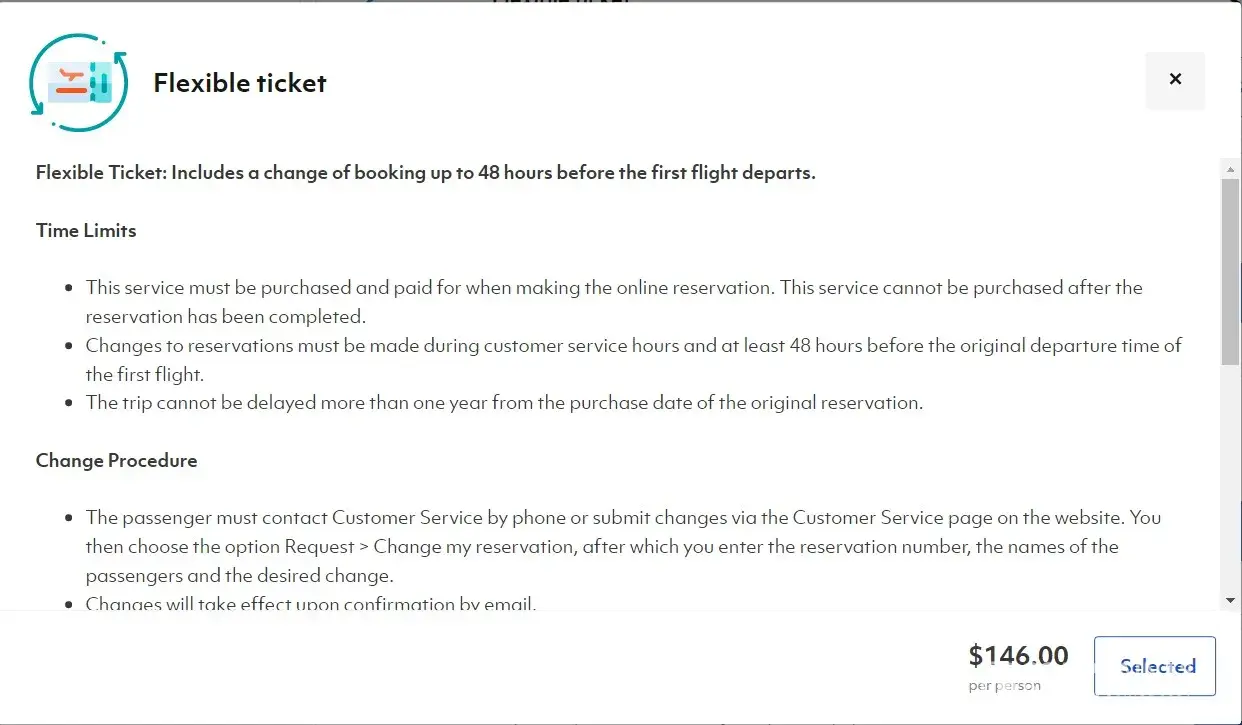
Task: Click the per person label
Action: (1004, 686)
